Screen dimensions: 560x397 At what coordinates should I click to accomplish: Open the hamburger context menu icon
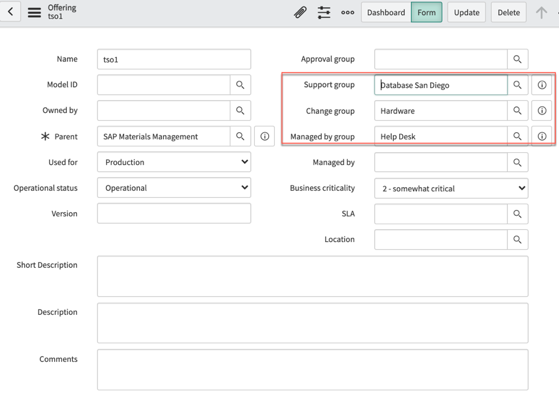click(34, 12)
